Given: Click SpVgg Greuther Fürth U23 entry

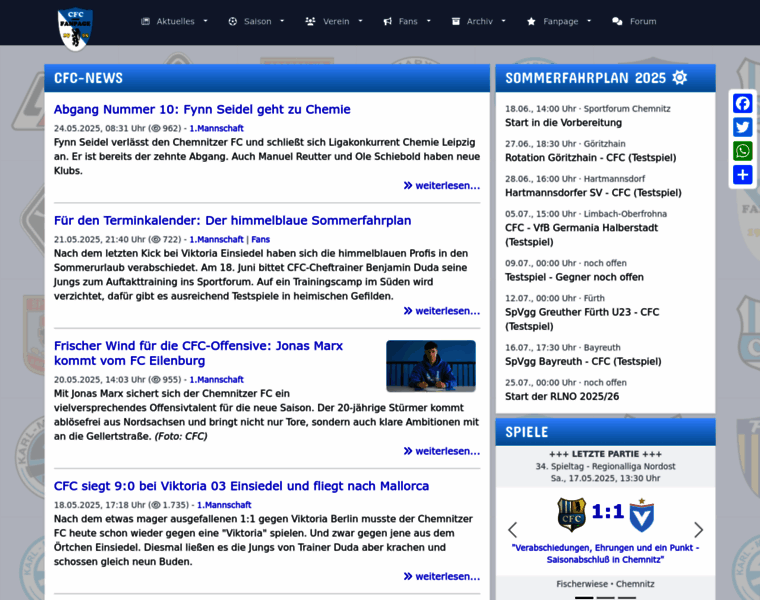Looking at the screenshot, I should tap(582, 319).
